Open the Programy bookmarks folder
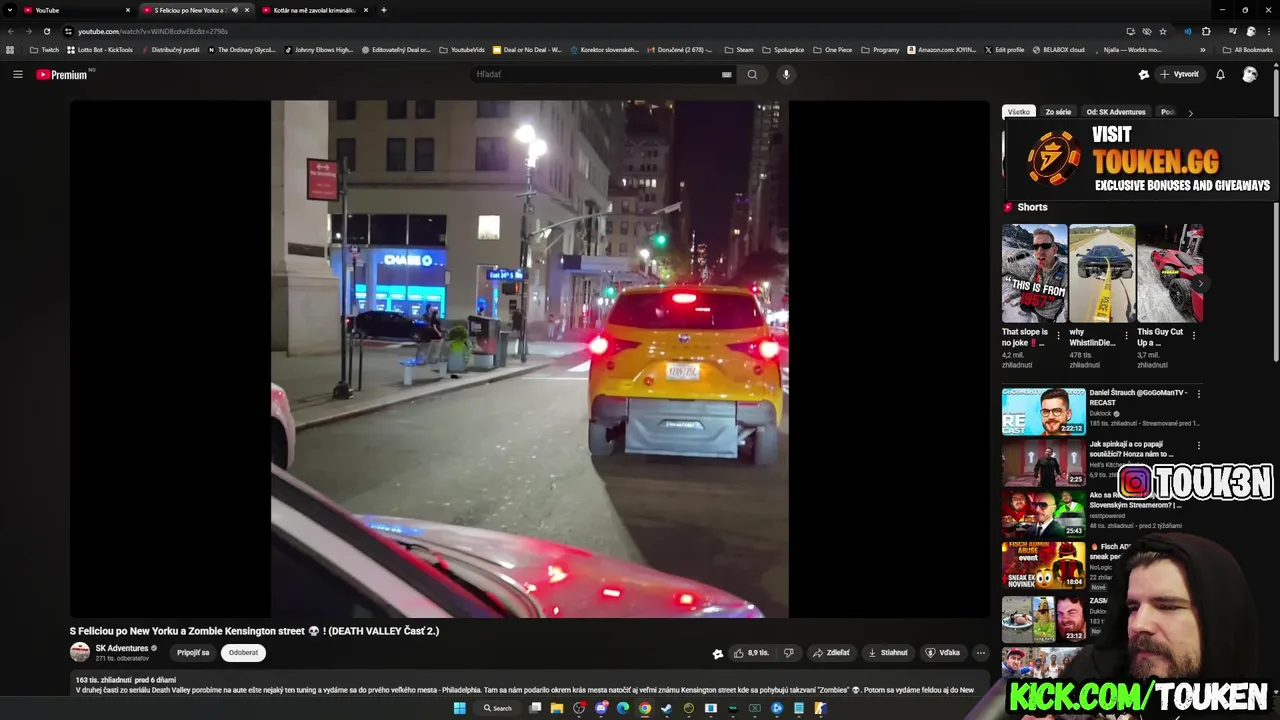The height and width of the screenshot is (720, 1280). coord(880,49)
